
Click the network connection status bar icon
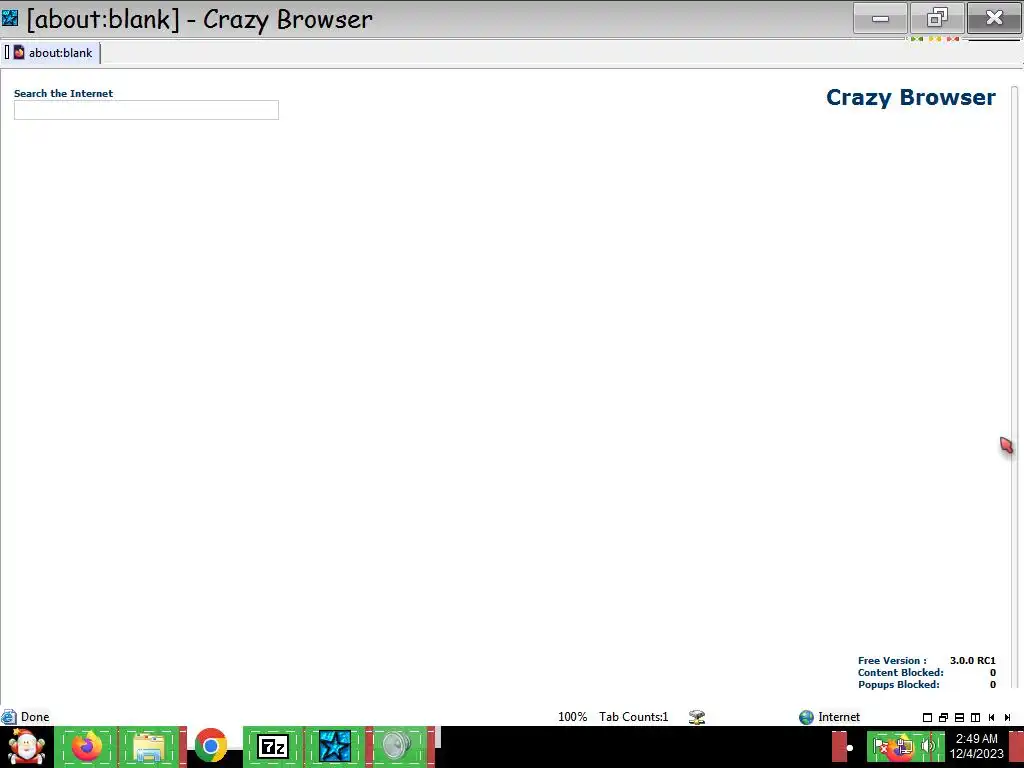click(697, 717)
